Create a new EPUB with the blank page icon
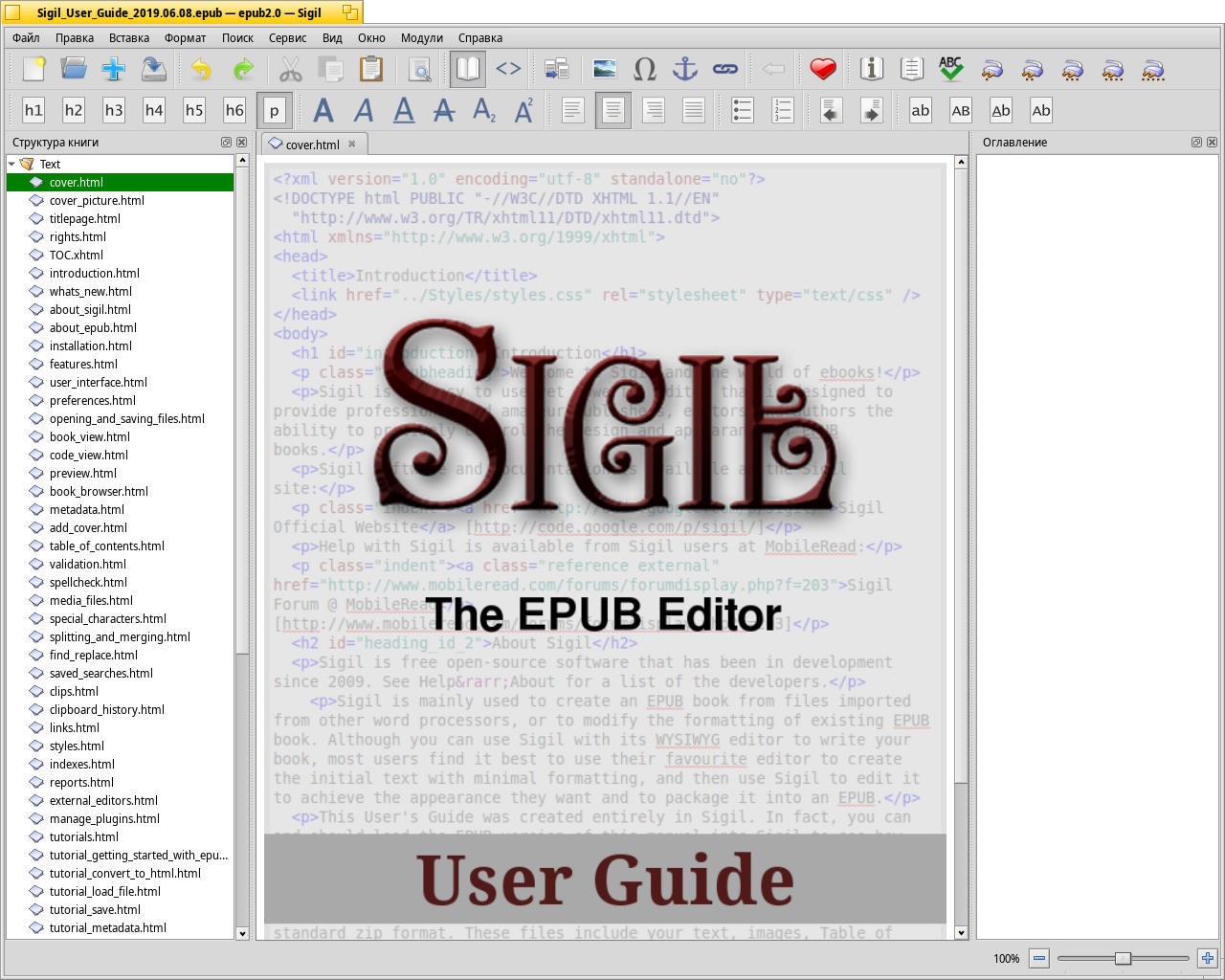1225x980 pixels. [33, 69]
